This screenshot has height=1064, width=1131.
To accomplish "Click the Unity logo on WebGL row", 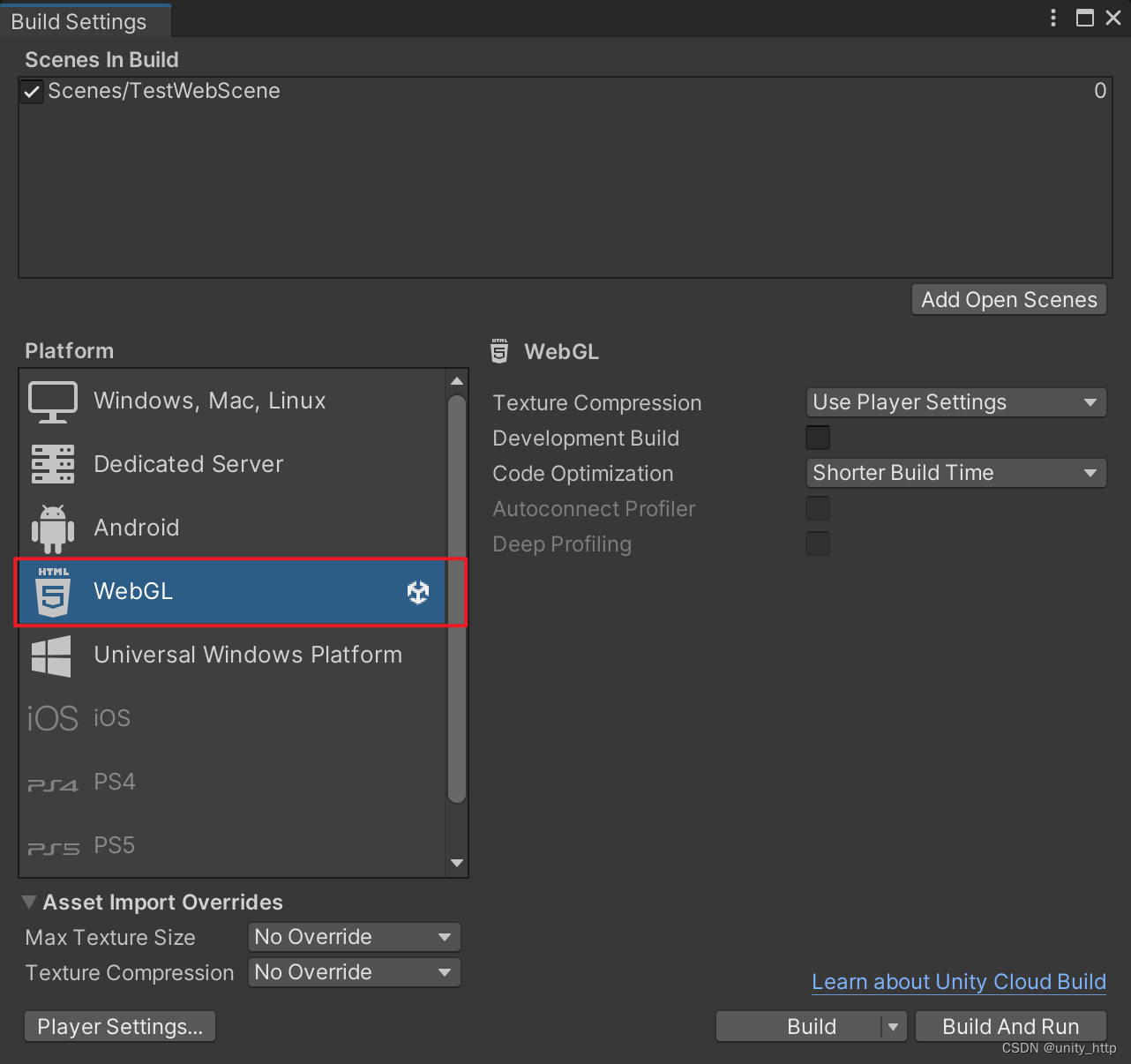I will pos(418,592).
